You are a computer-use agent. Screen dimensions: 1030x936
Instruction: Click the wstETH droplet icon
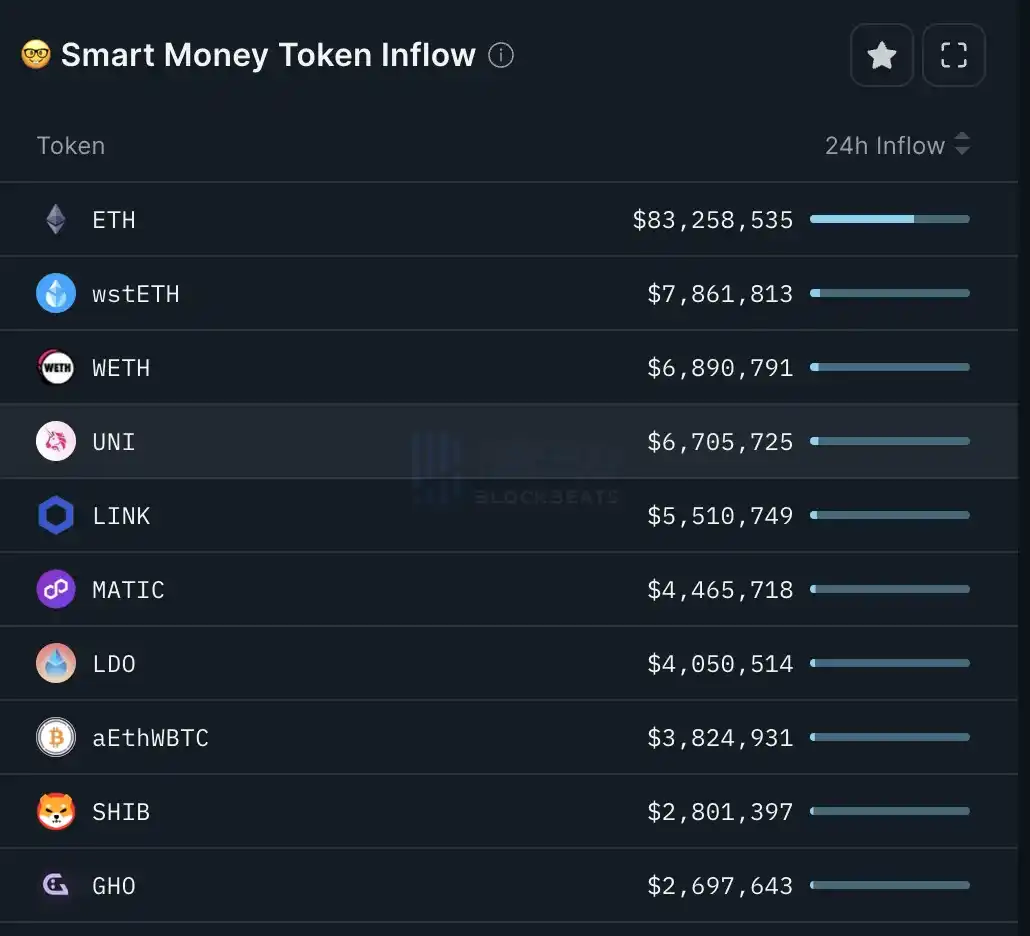56,294
